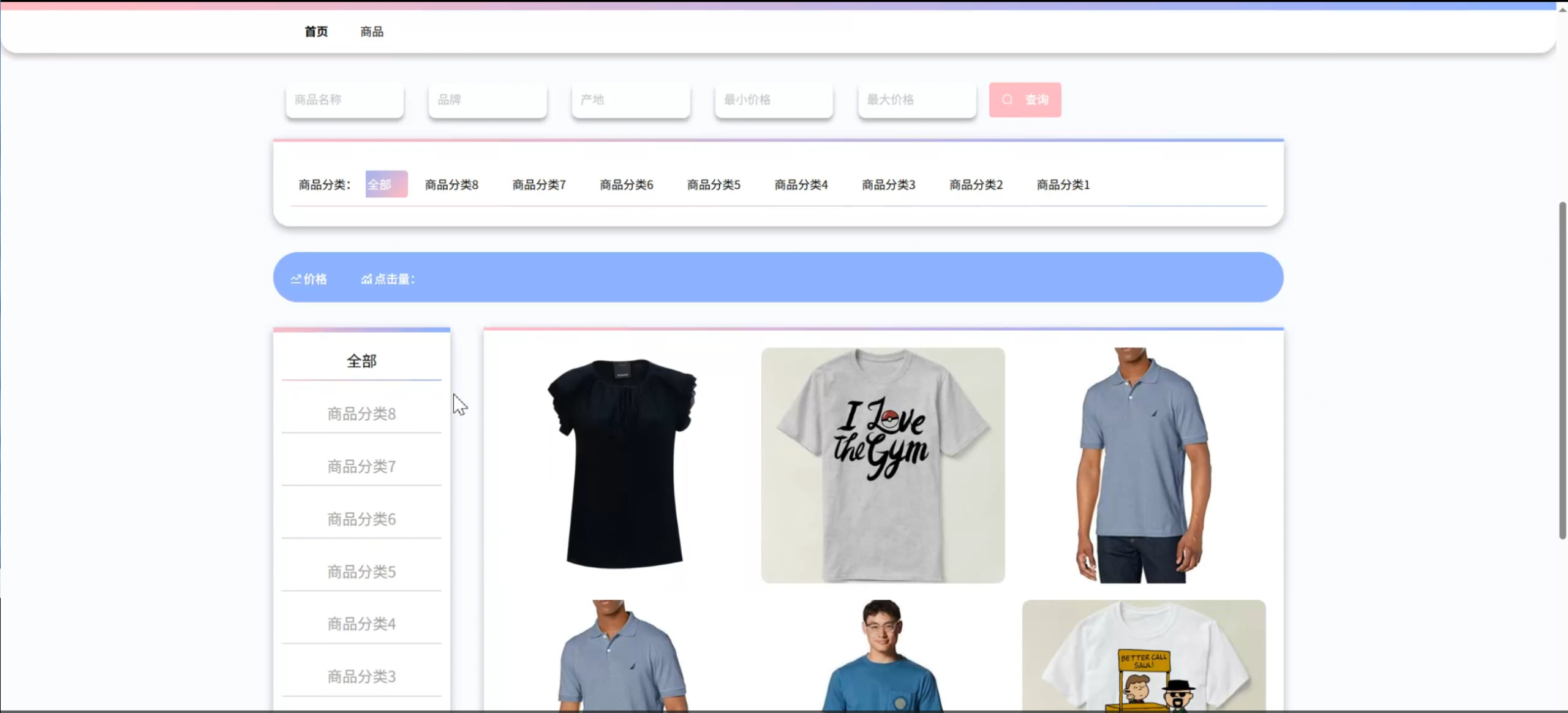Select 商品分类8 in top category row
This screenshot has height=713, width=1568.
[x=451, y=184]
